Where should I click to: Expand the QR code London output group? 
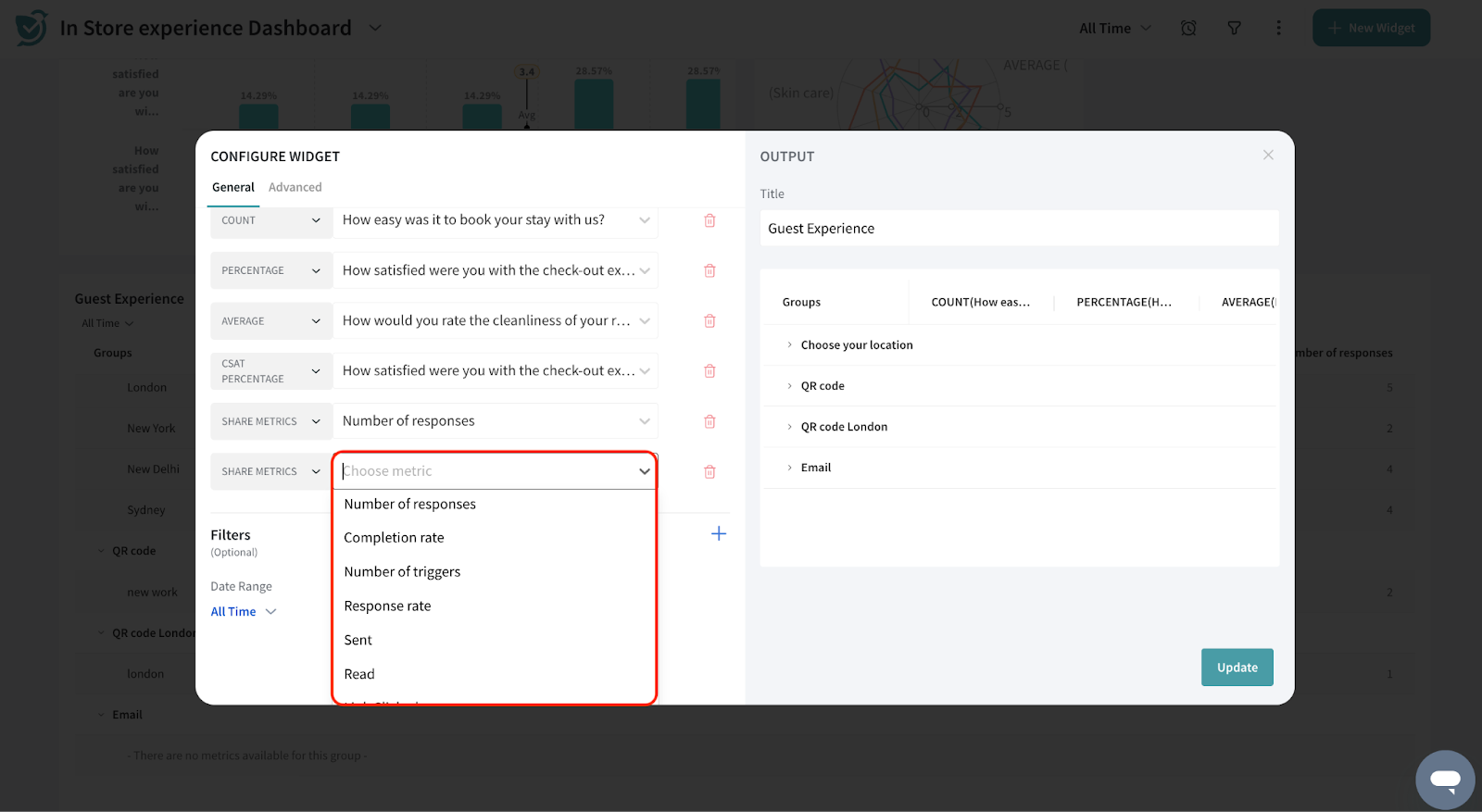(x=790, y=427)
